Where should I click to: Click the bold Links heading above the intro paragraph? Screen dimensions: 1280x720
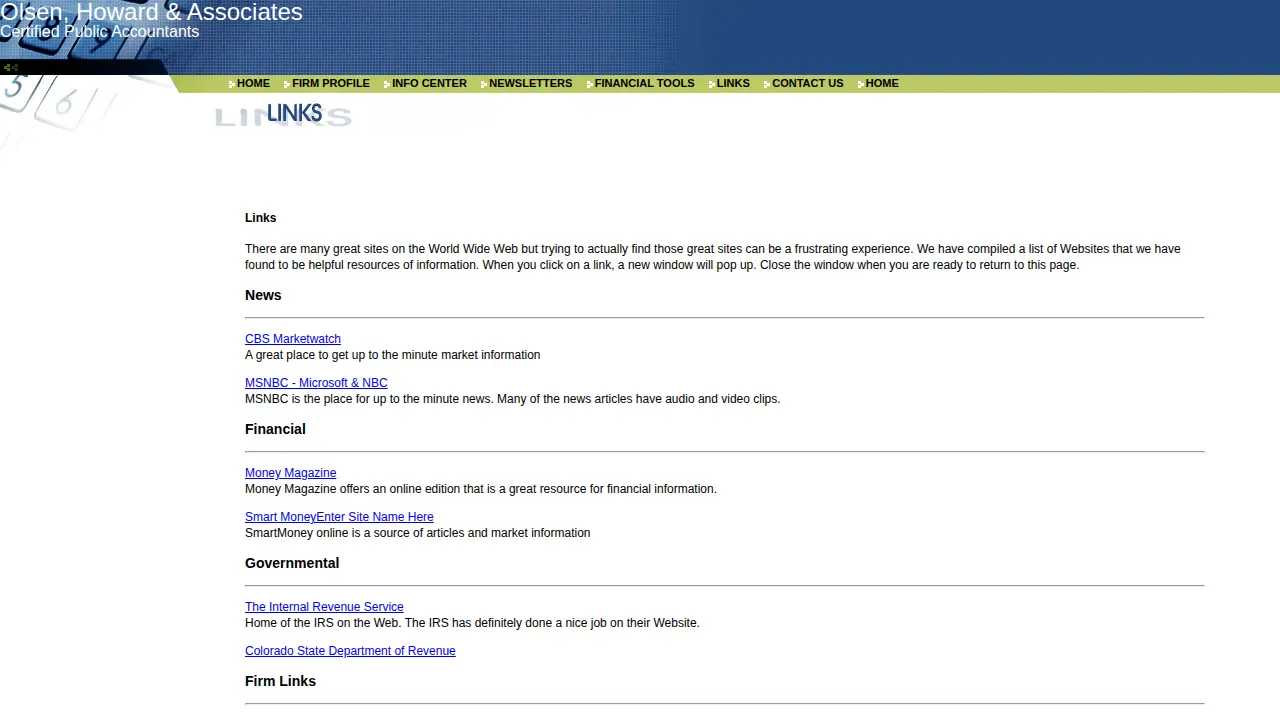260,218
